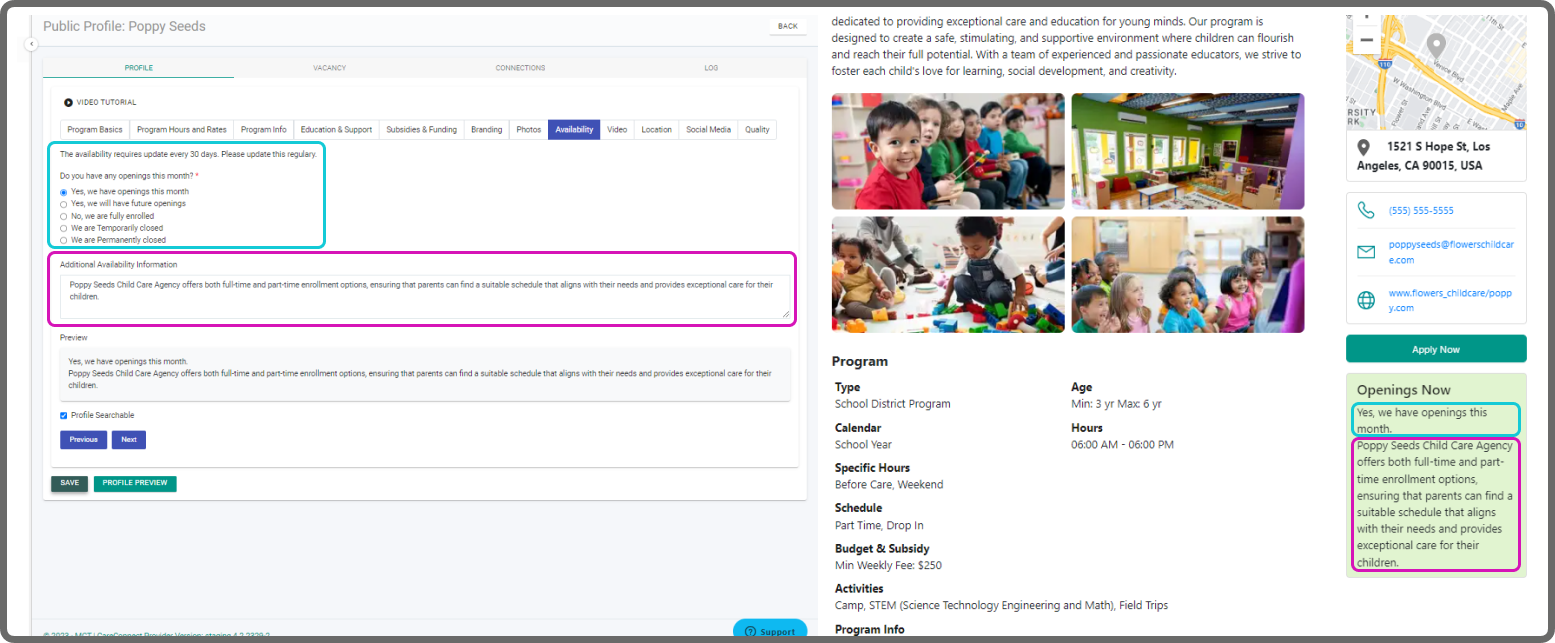
Task: Click the Apply Now button
Action: (1436, 349)
